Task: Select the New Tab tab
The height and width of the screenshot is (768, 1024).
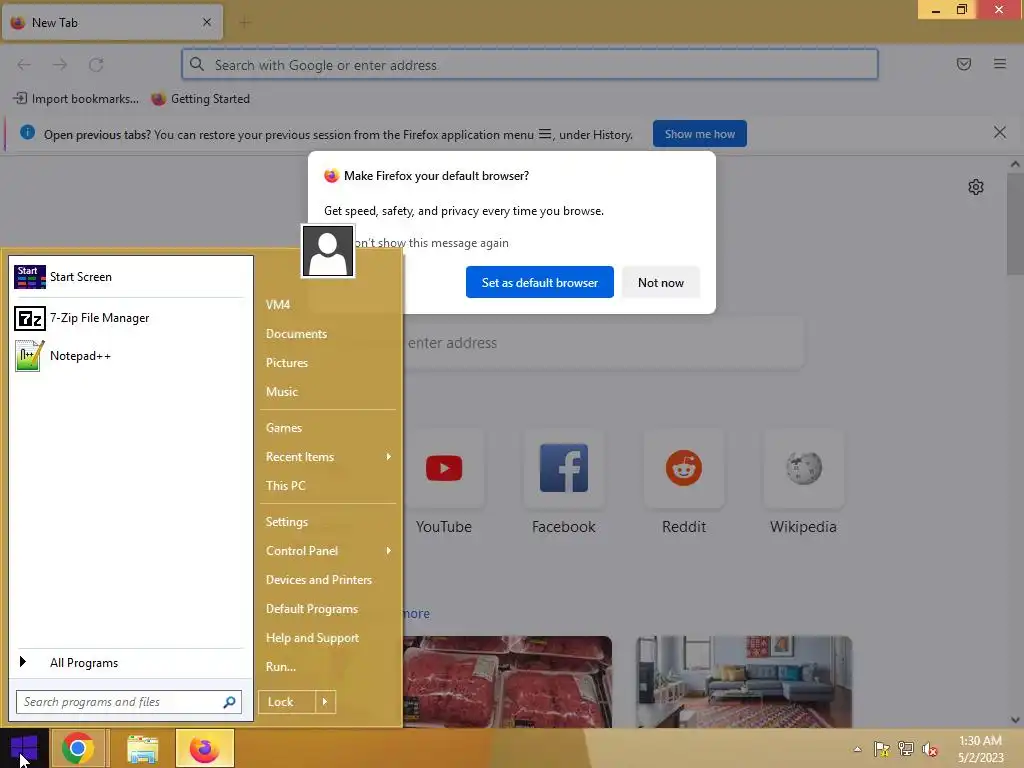Action: (x=112, y=23)
